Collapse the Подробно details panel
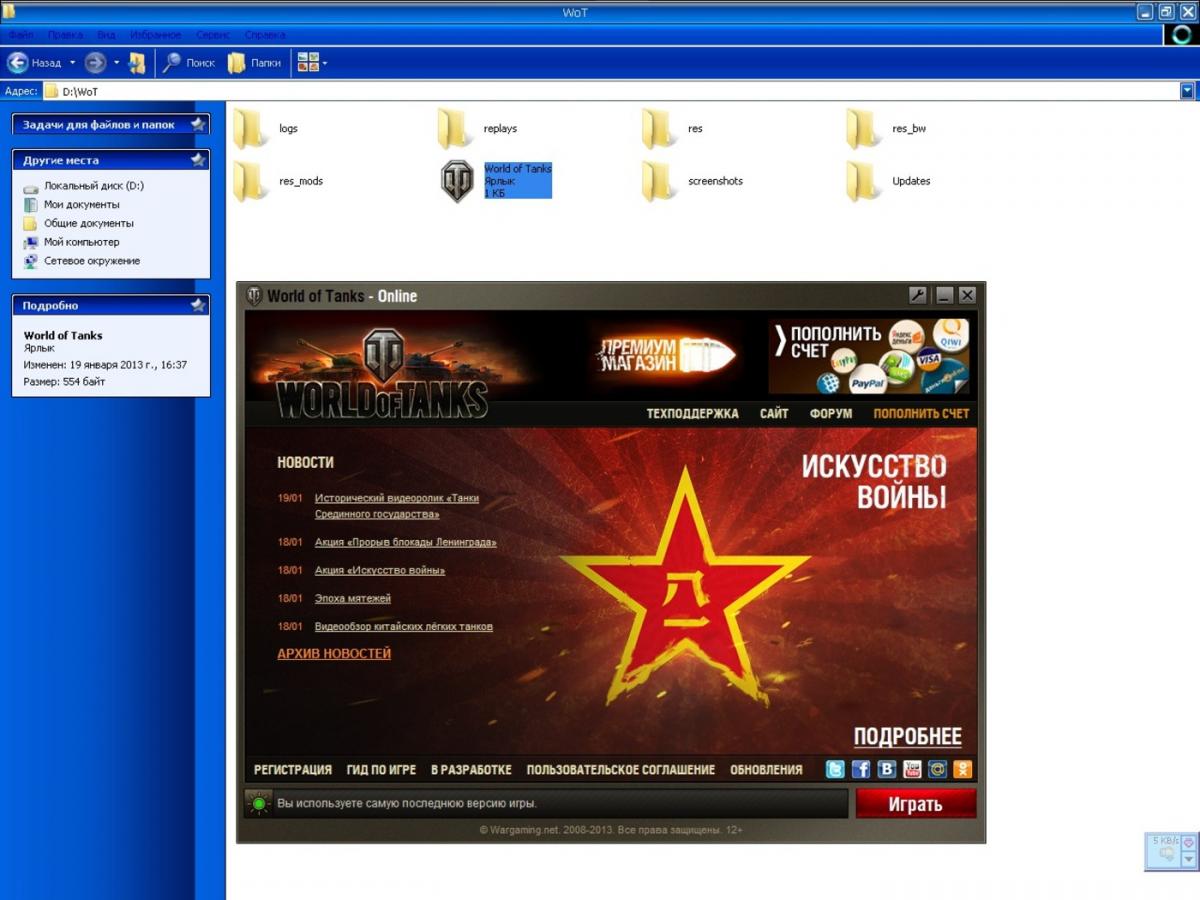This screenshot has width=1200, height=900. 198,305
